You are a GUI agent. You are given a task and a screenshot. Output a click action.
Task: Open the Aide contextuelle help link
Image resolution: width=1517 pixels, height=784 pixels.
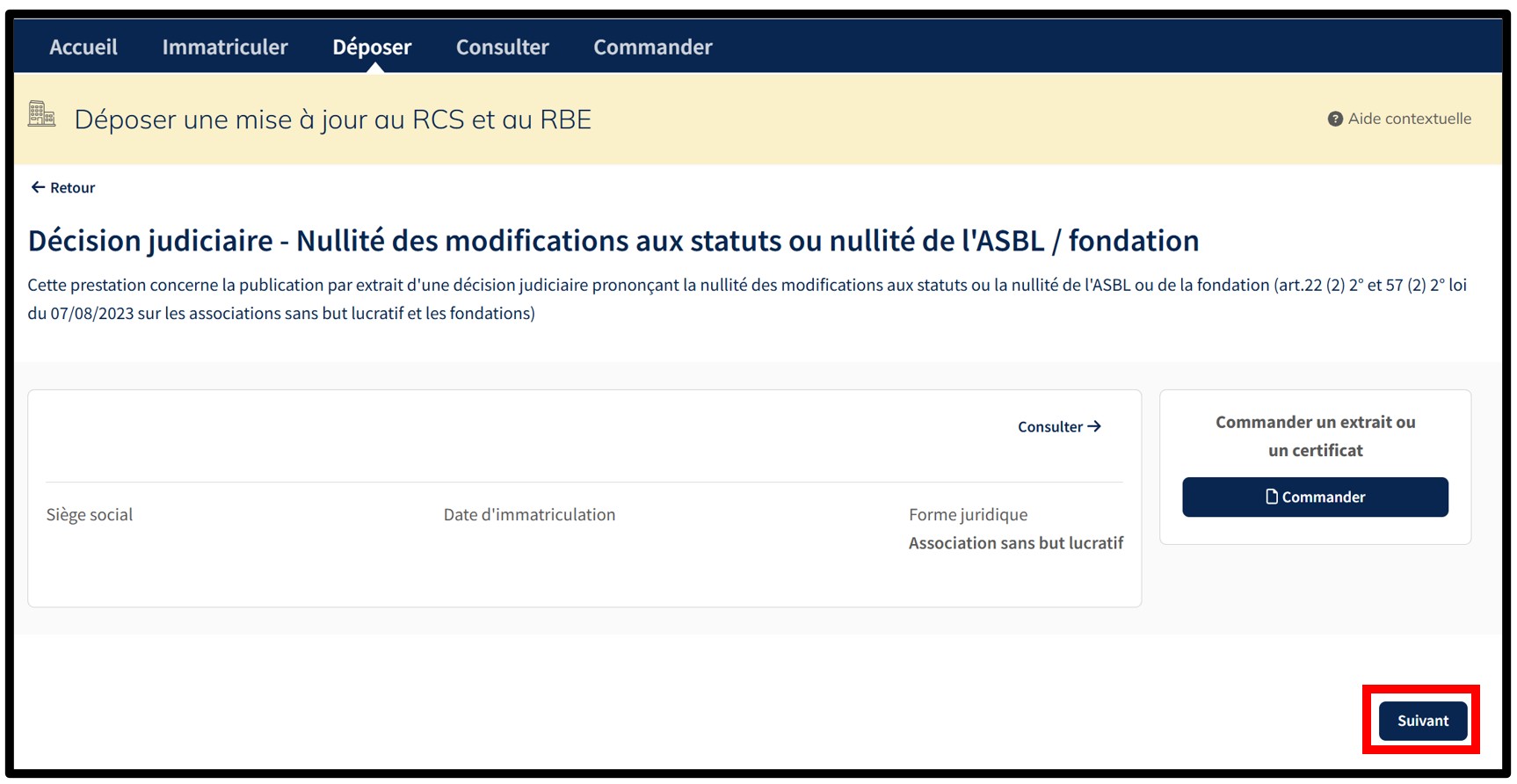1409,119
